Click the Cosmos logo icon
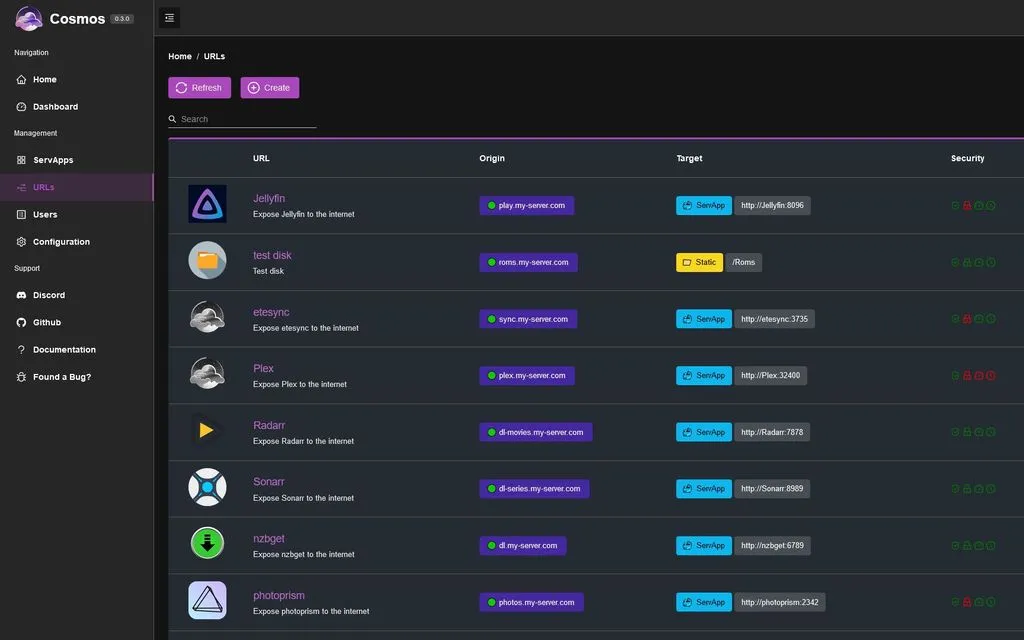Viewport: 1024px width, 640px height. [29, 18]
